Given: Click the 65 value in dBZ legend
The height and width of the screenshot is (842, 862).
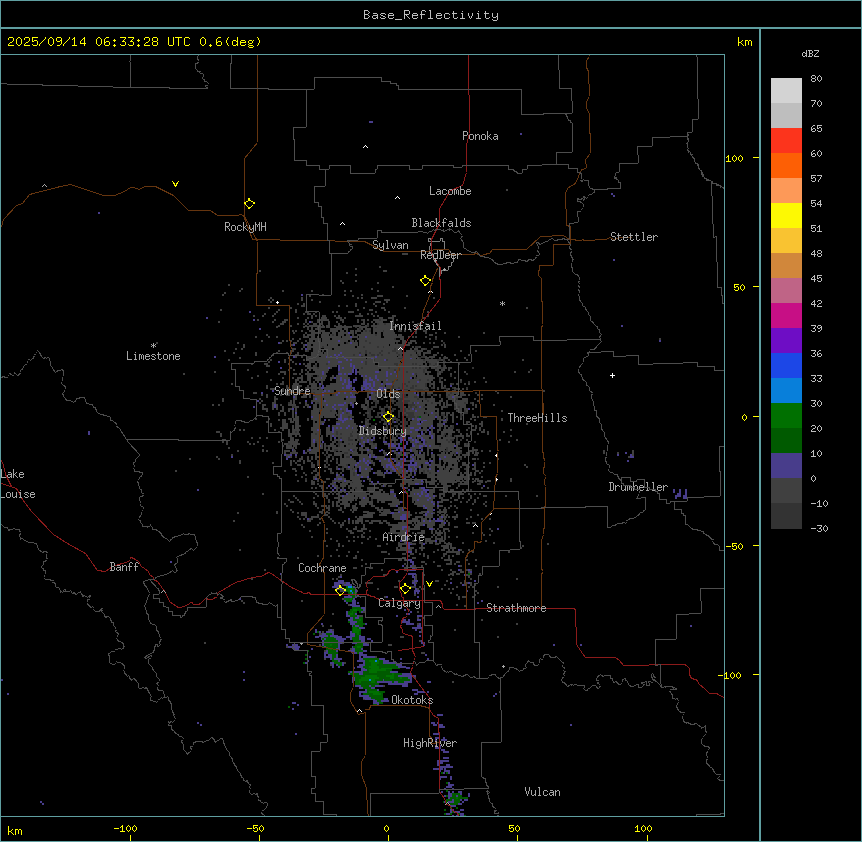Looking at the screenshot, I should (x=816, y=128).
